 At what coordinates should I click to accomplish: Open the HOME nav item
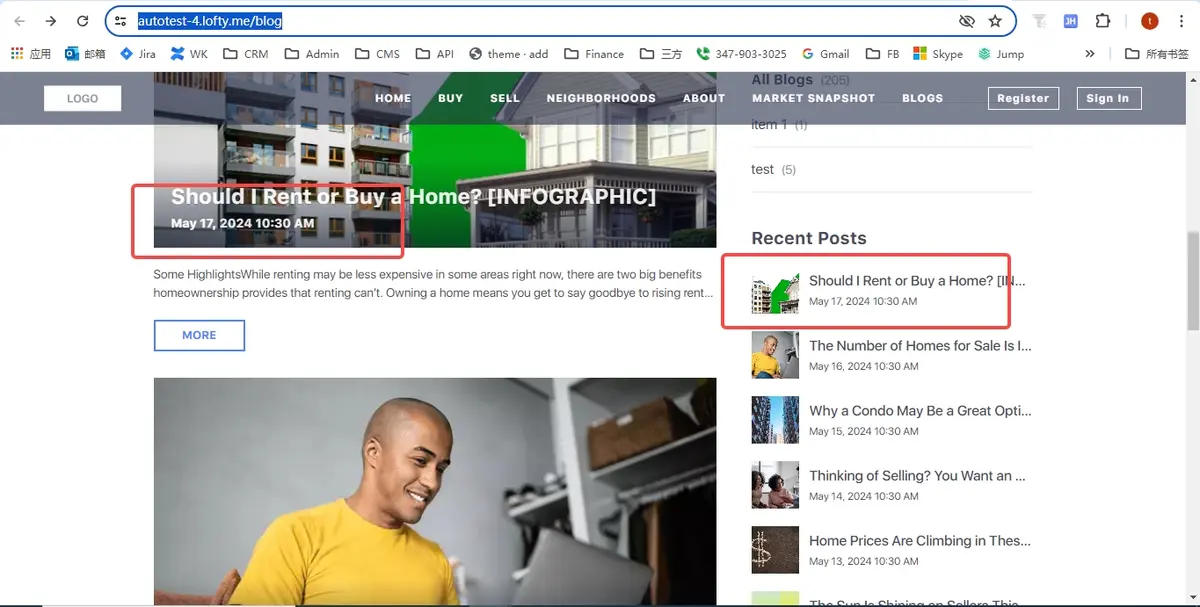point(393,98)
